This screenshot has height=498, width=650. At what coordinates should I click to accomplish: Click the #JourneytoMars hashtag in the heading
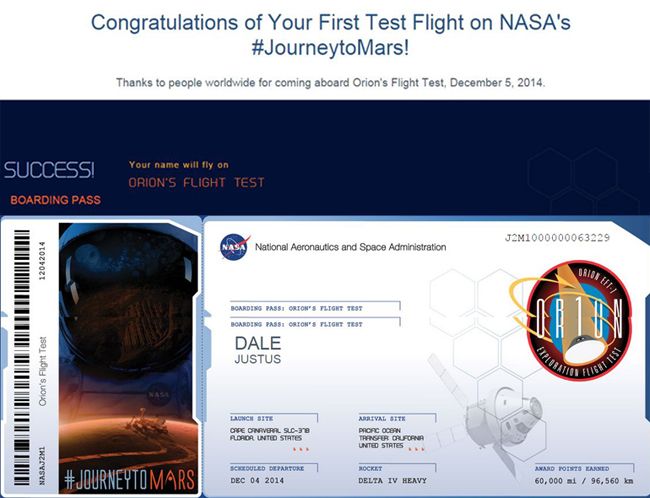pos(330,47)
